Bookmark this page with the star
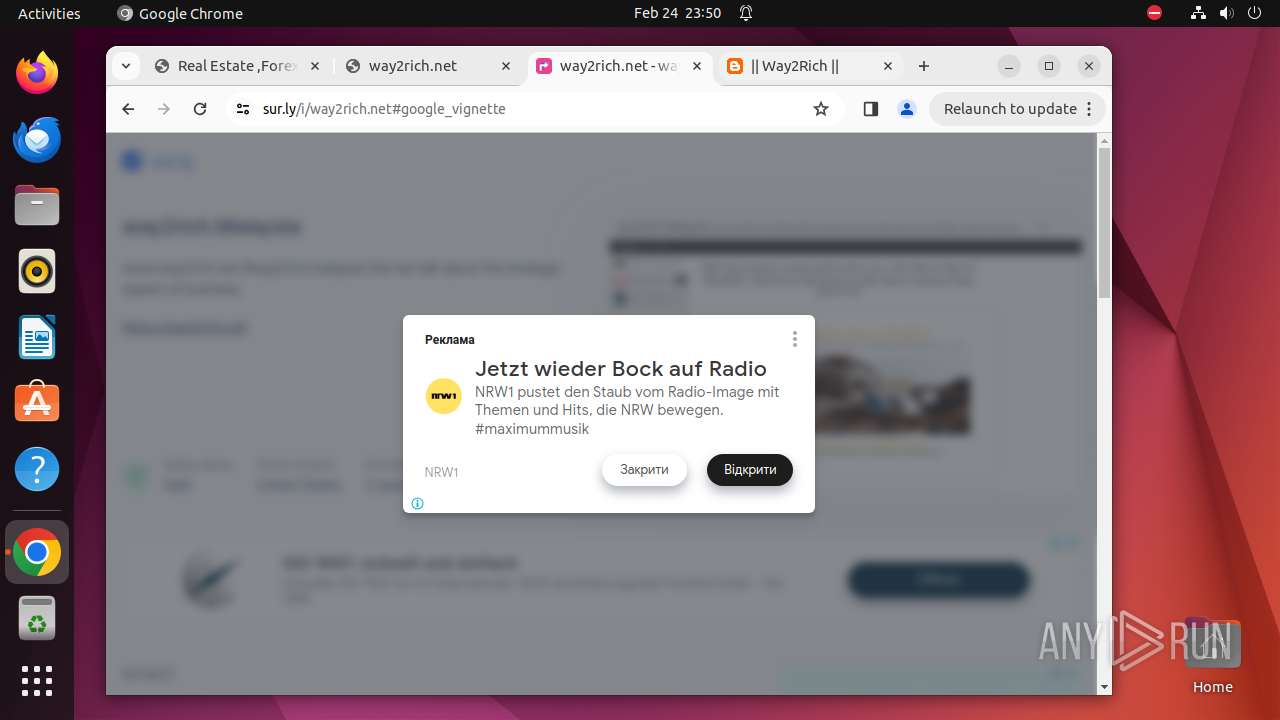Image resolution: width=1280 pixels, height=720 pixels. [821, 109]
